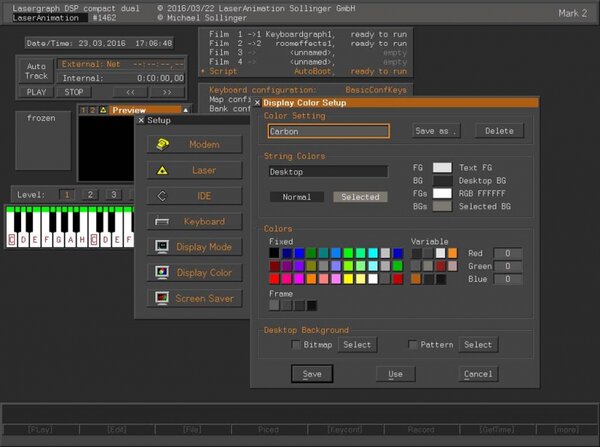
Task: Pick the first Frame color swatch
Action: (x=274, y=305)
